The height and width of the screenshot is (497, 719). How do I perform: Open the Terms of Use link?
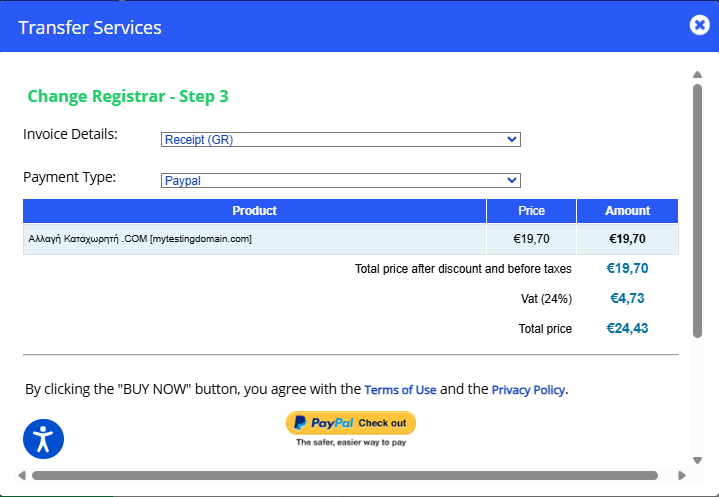400,390
